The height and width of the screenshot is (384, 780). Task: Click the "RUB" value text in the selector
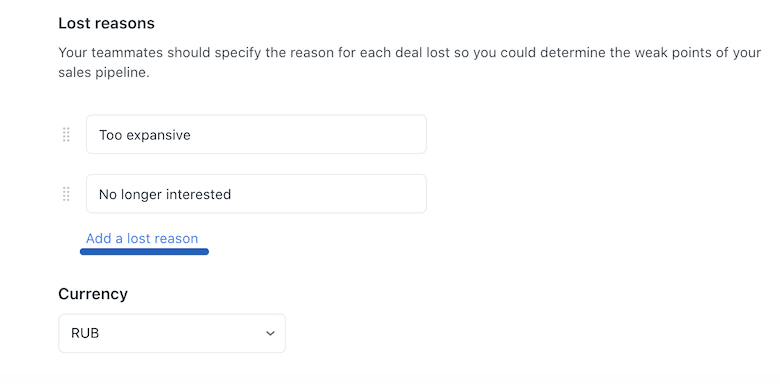click(x=85, y=333)
